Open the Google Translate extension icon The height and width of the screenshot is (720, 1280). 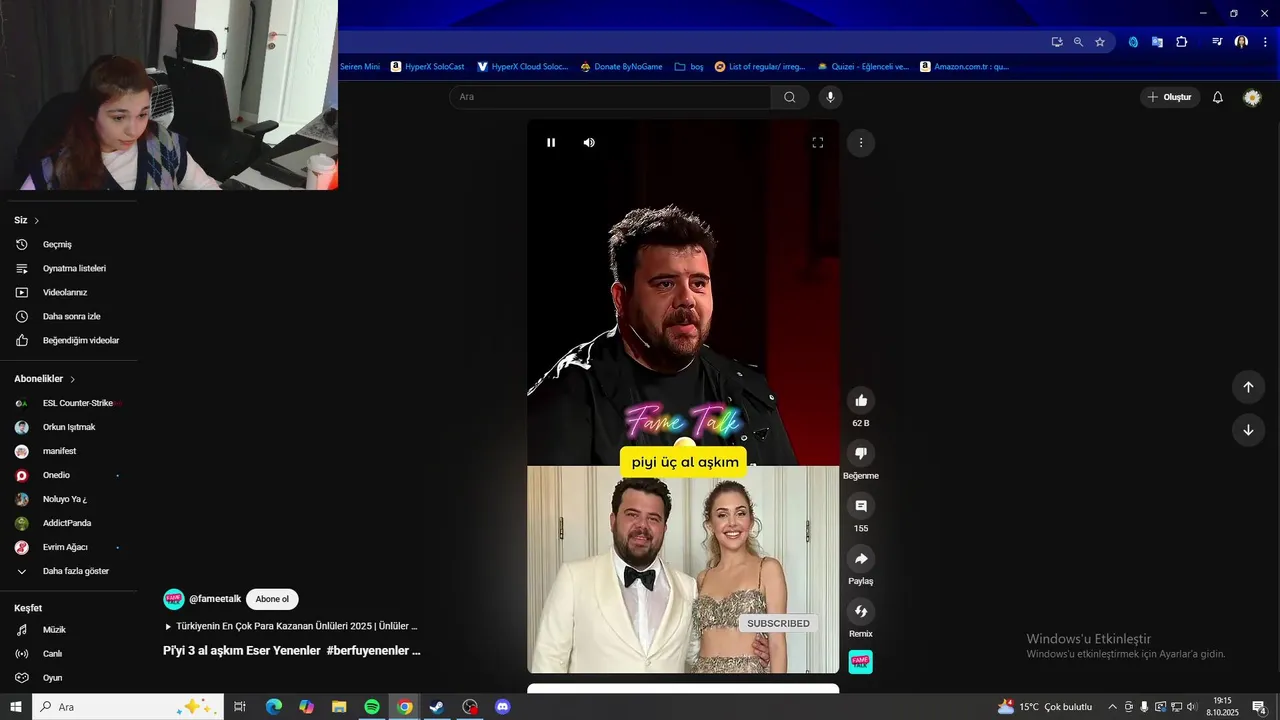click(1157, 42)
